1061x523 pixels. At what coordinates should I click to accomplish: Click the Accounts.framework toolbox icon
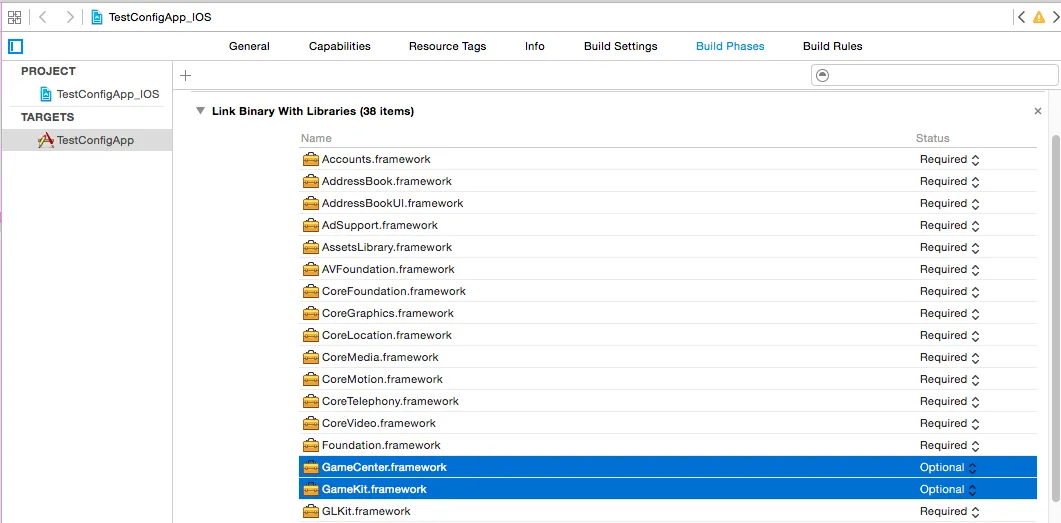pos(311,160)
